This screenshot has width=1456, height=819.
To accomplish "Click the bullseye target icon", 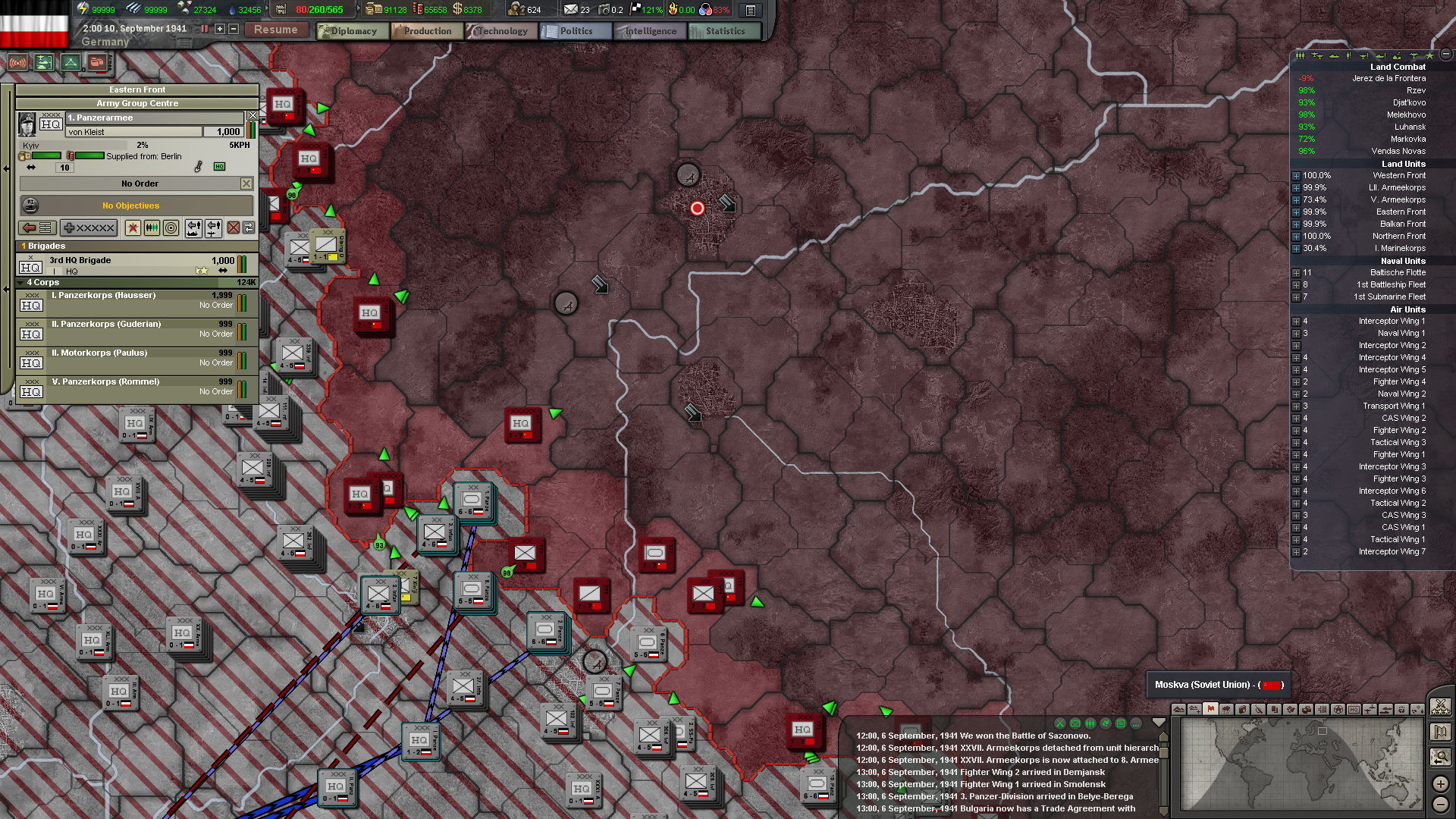I will [x=171, y=227].
